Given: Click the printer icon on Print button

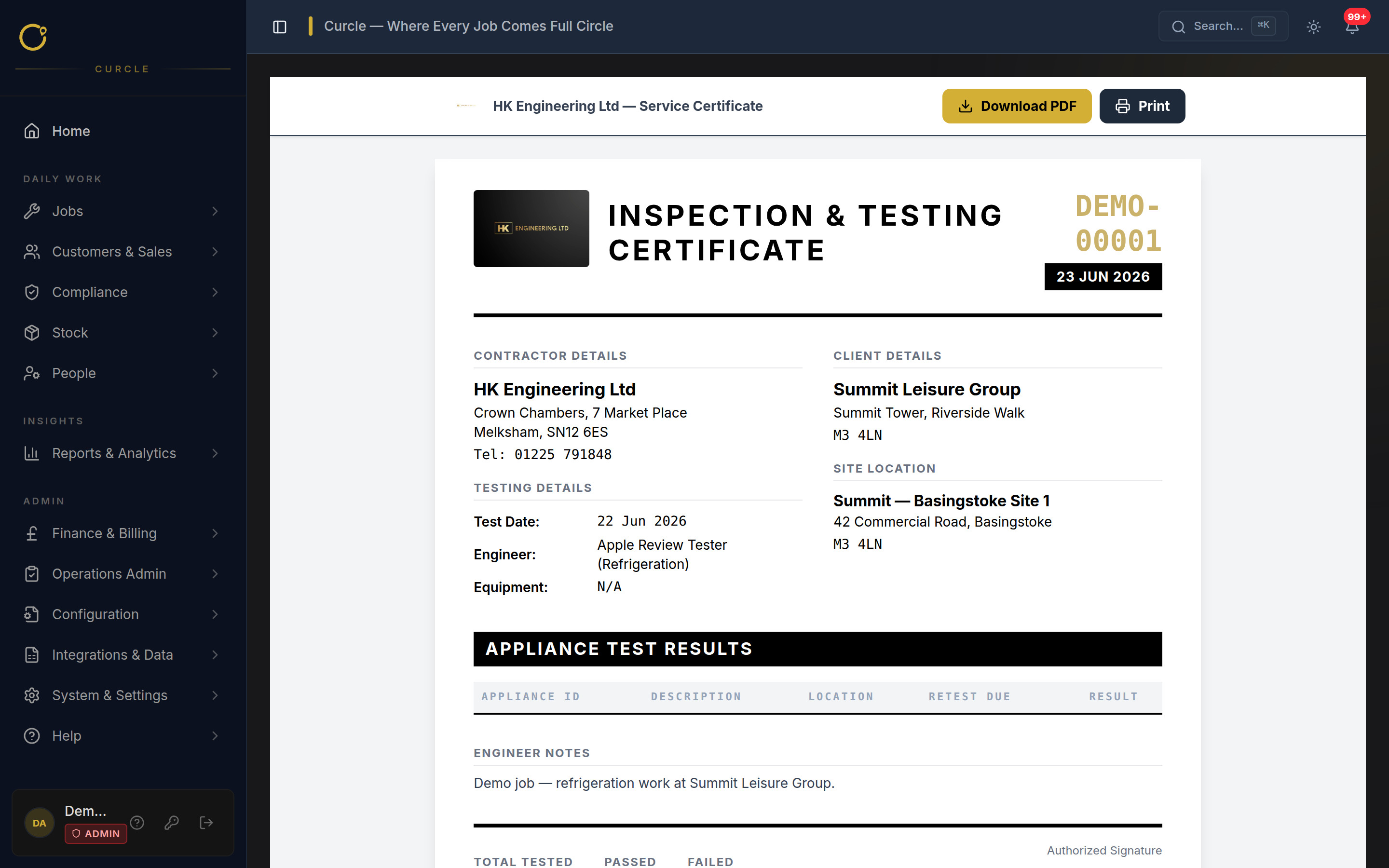Looking at the screenshot, I should point(1123,106).
